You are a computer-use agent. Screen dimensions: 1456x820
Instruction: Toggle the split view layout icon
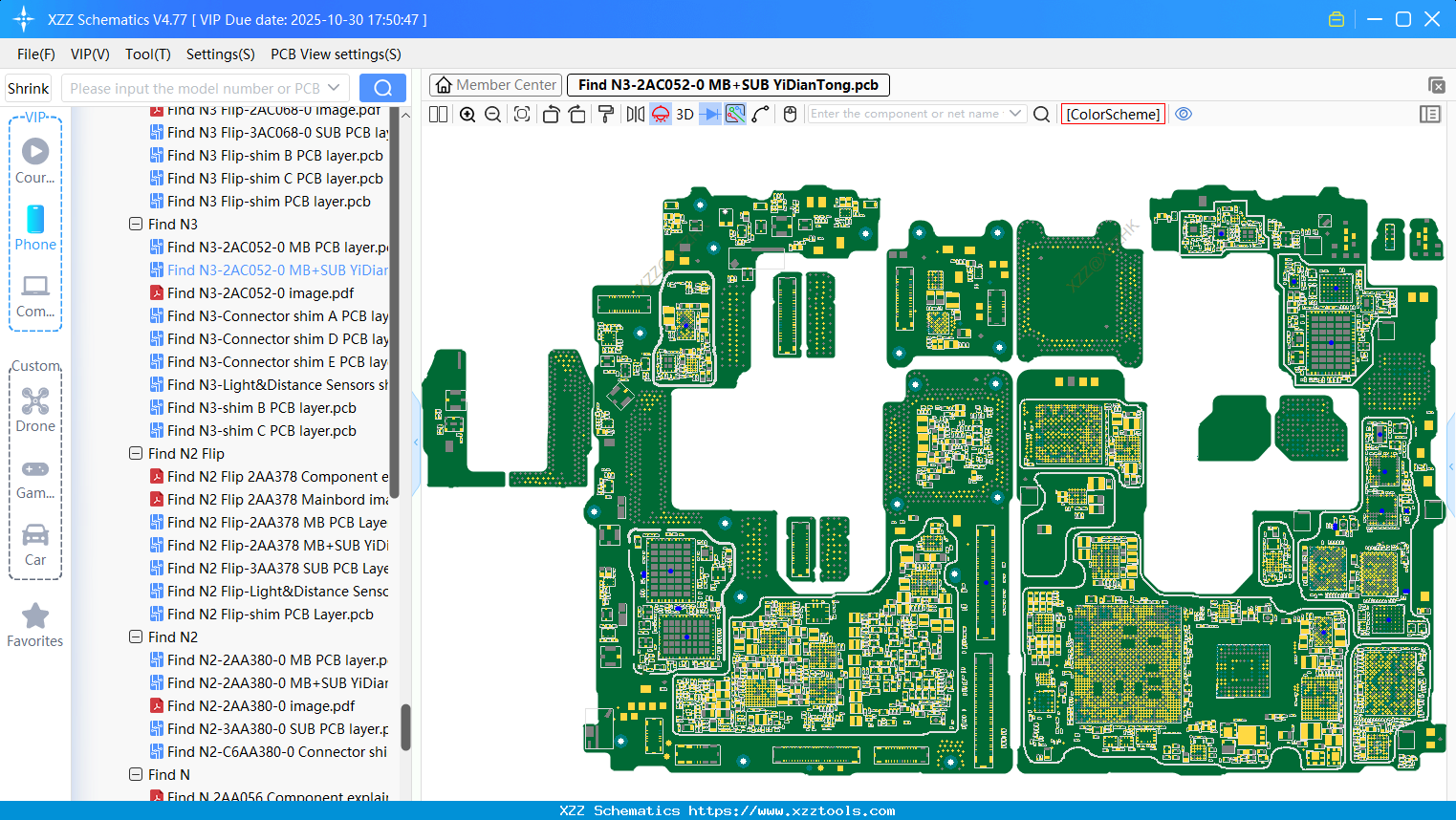coord(439,115)
